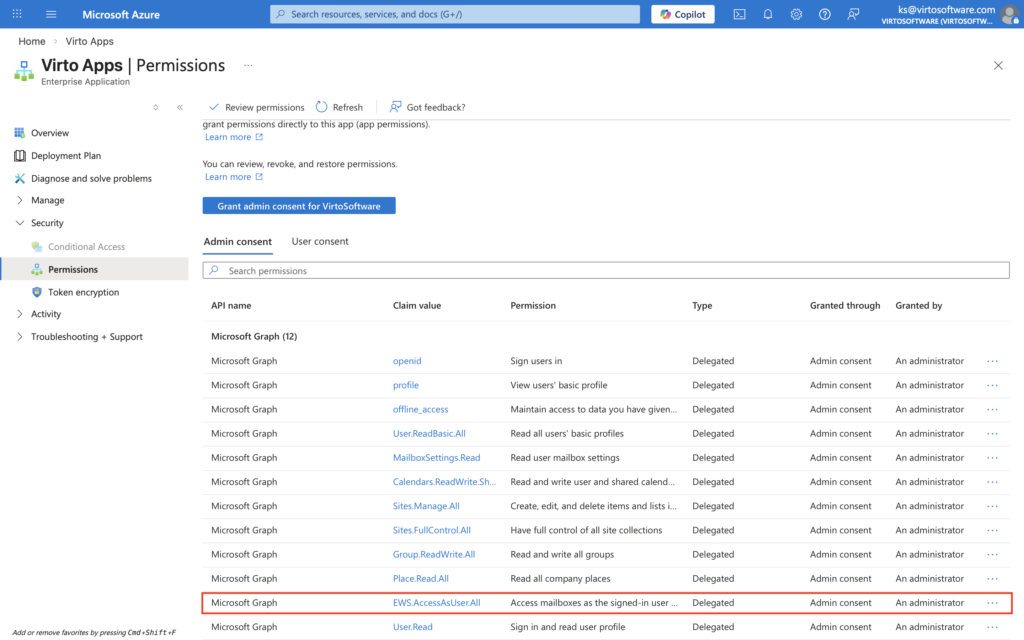The height and width of the screenshot is (640, 1024).
Task: Open the EWS.AccessAsUser.All claim link
Action: [x=436, y=603]
